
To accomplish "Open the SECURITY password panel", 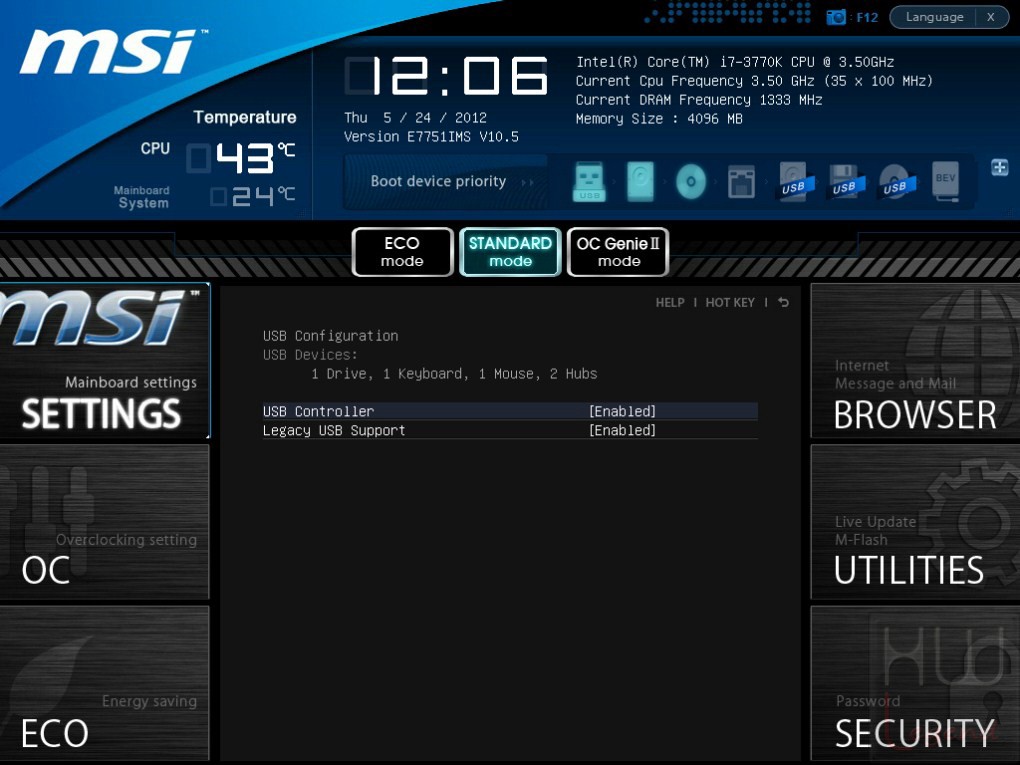I will (x=915, y=683).
